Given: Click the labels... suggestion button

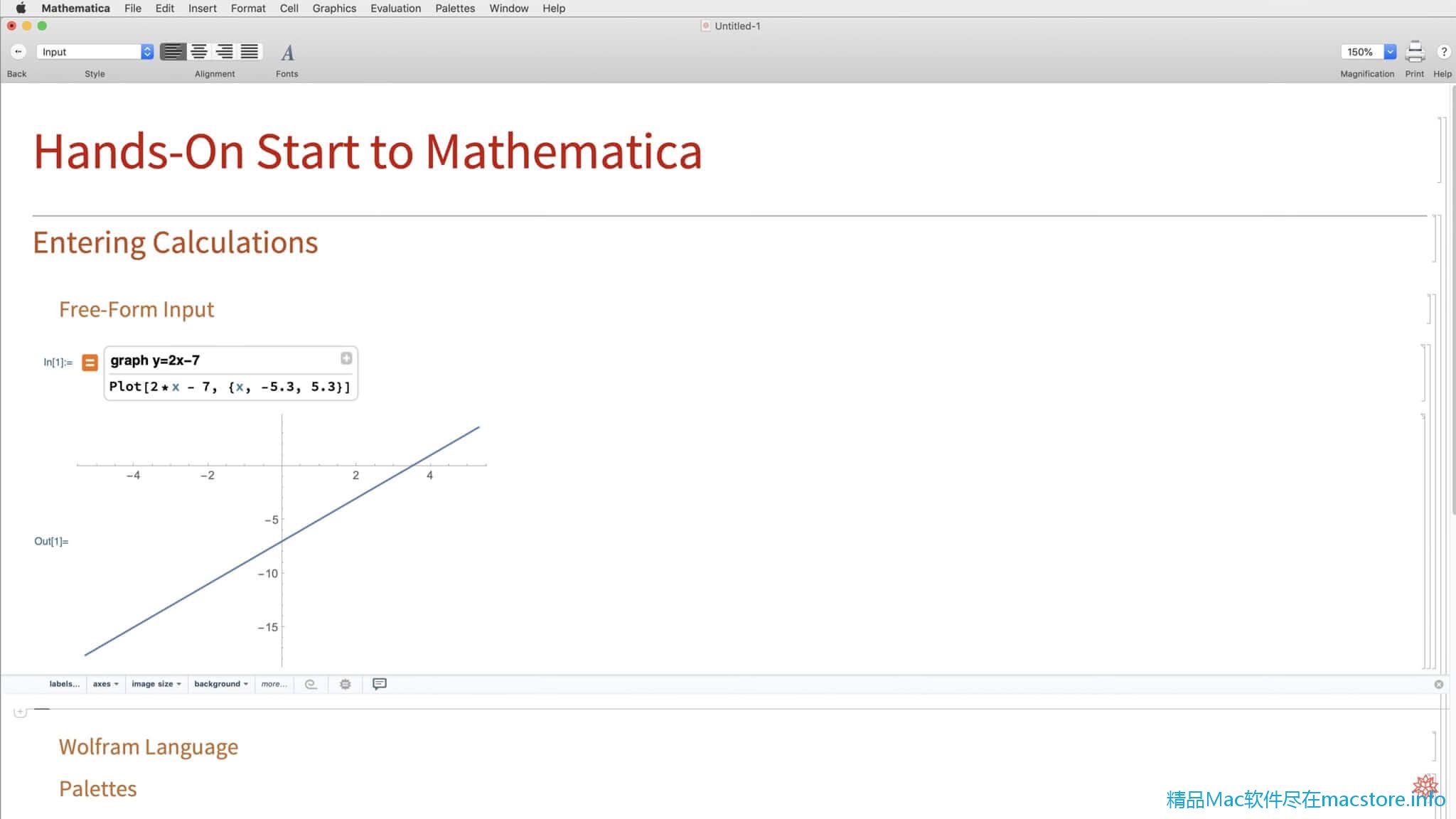Looking at the screenshot, I should 65,684.
